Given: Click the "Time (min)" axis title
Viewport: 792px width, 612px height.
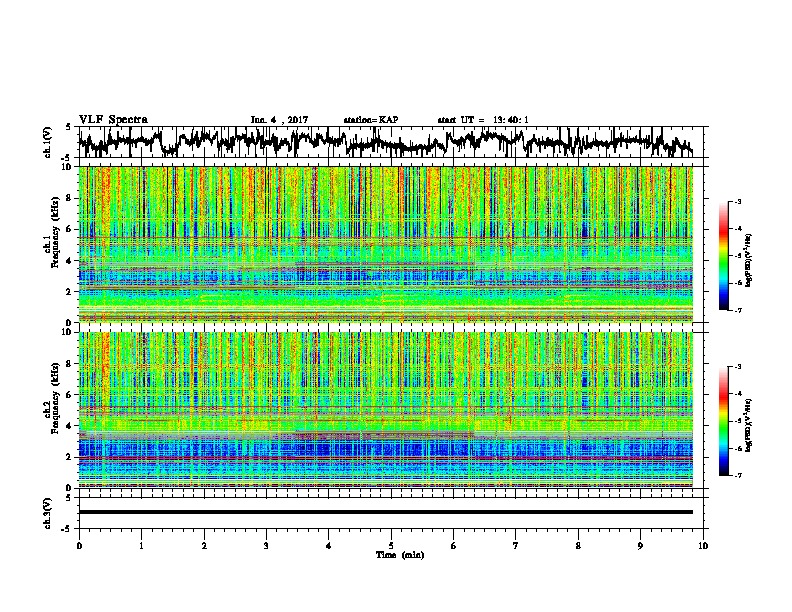Looking at the screenshot, I should click(x=400, y=555).
